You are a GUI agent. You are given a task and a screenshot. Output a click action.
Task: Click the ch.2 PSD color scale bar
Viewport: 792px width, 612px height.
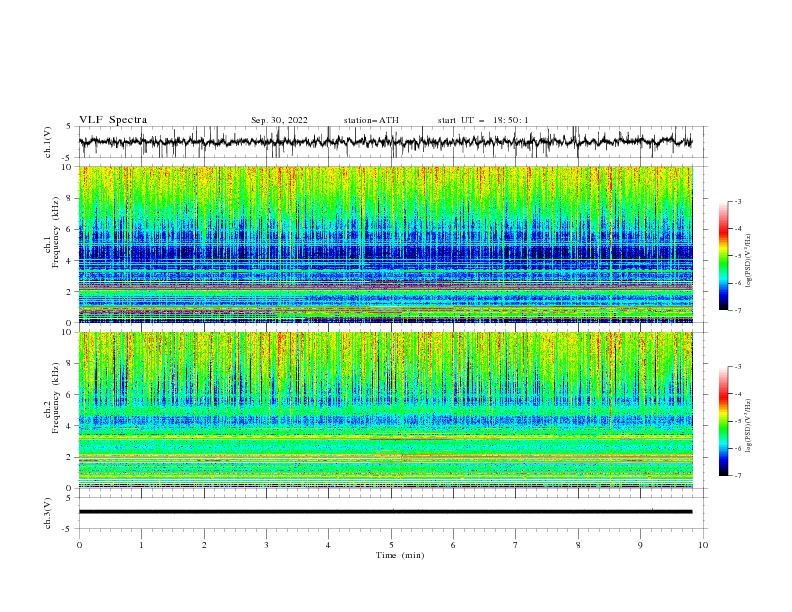pos(723,421)
